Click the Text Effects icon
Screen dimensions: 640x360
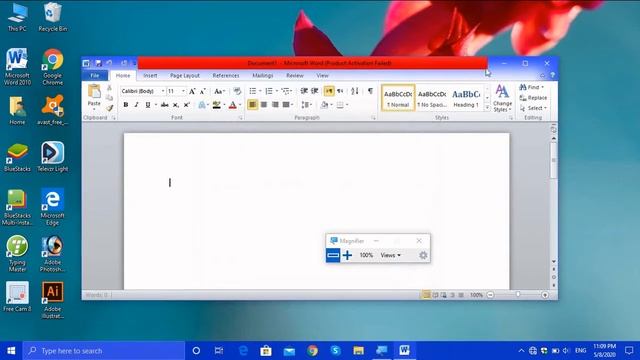[202, 105]
